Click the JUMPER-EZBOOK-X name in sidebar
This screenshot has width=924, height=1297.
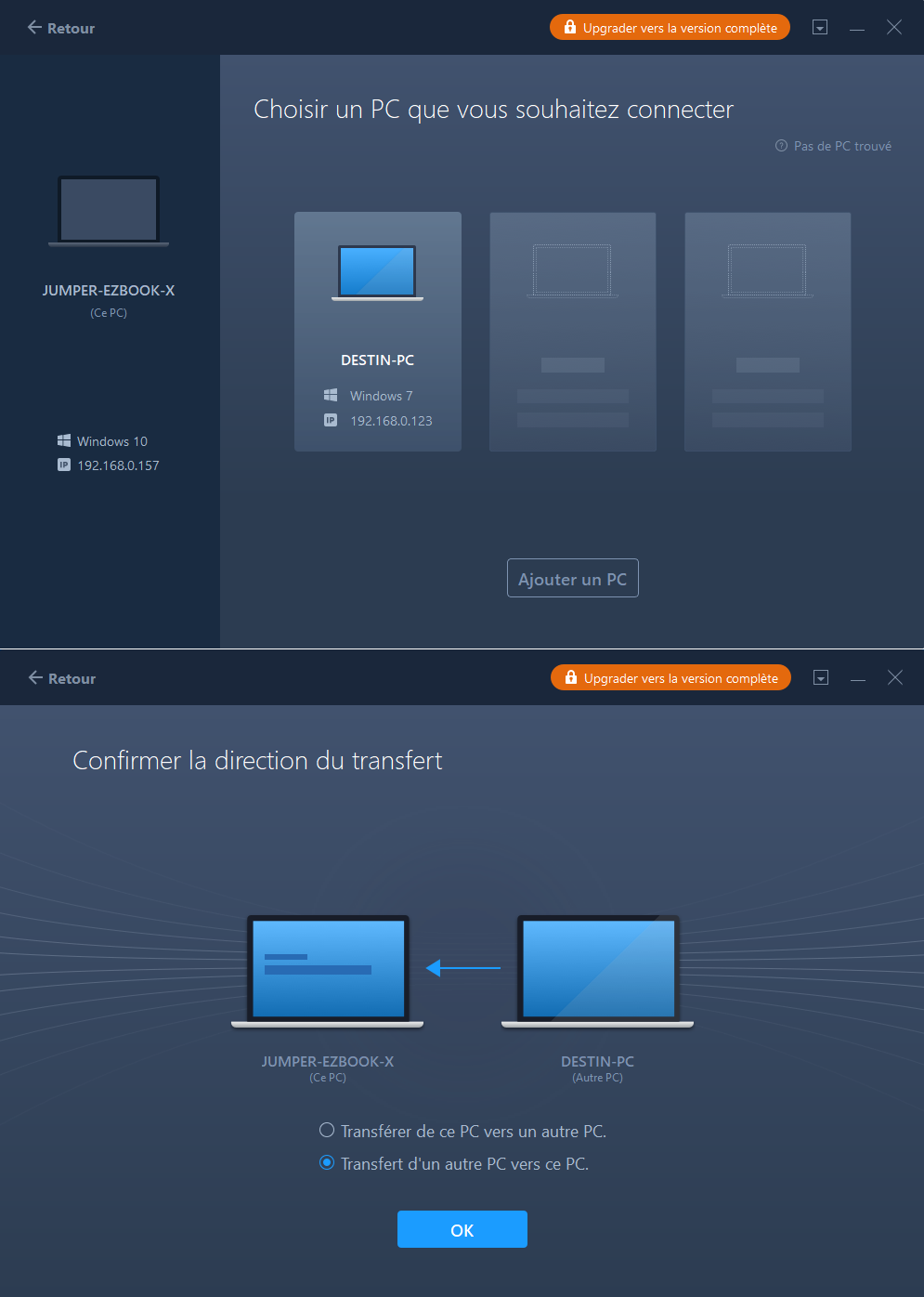[109, 290]
